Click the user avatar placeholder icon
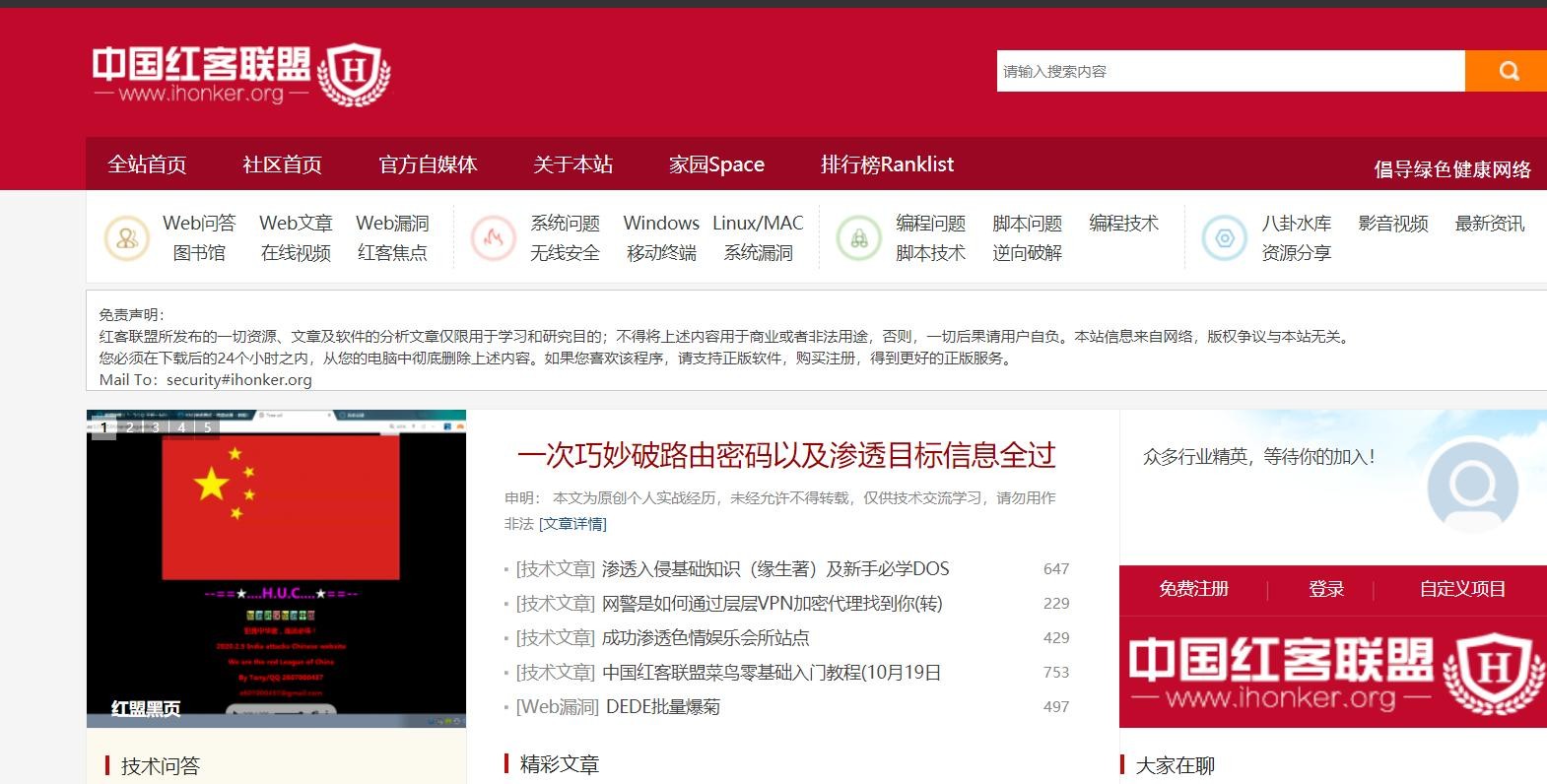Image resolution: width=1547 pixels, height=784 pixels. coord(1472,487)
